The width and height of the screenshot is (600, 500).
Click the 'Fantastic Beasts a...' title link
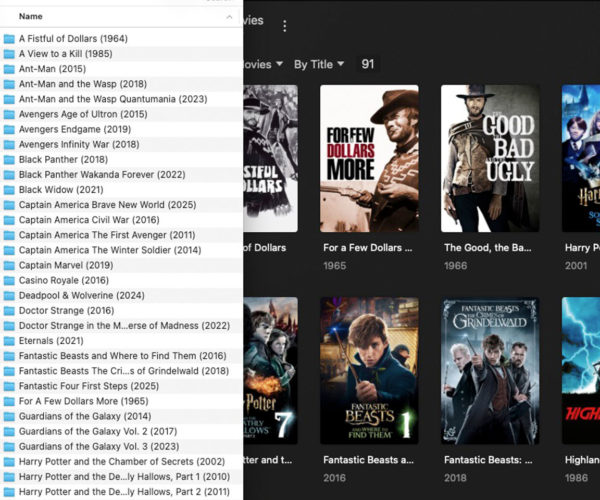368,460
